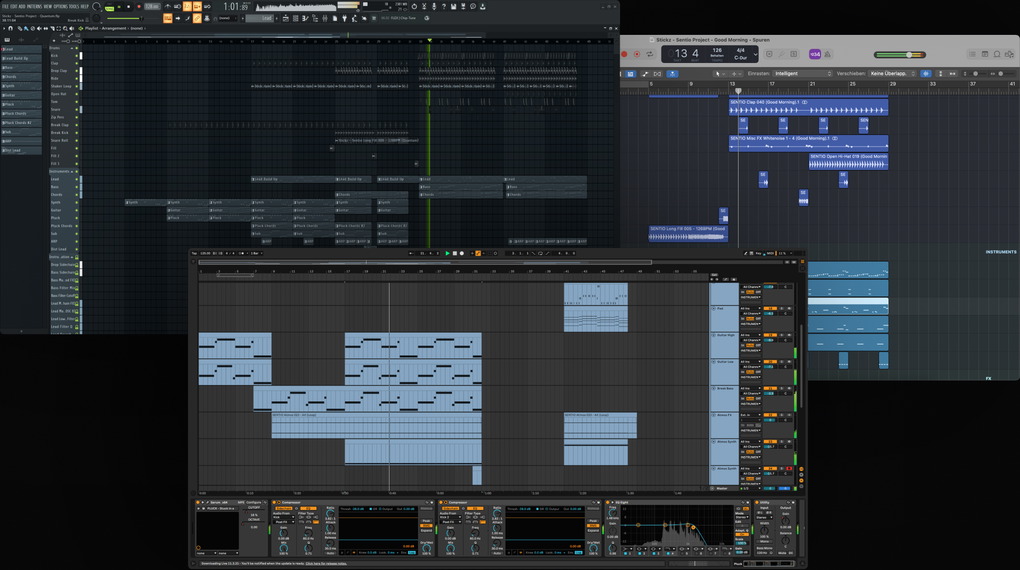Click the blue waveform zoom button in Logic
Screen dimensions: 1020x570
[x=926, y=74]
